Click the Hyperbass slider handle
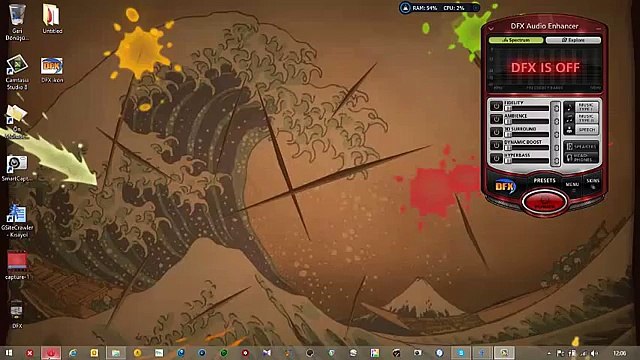The width and height of the screenshot is (640, 360). coord(508,161)
